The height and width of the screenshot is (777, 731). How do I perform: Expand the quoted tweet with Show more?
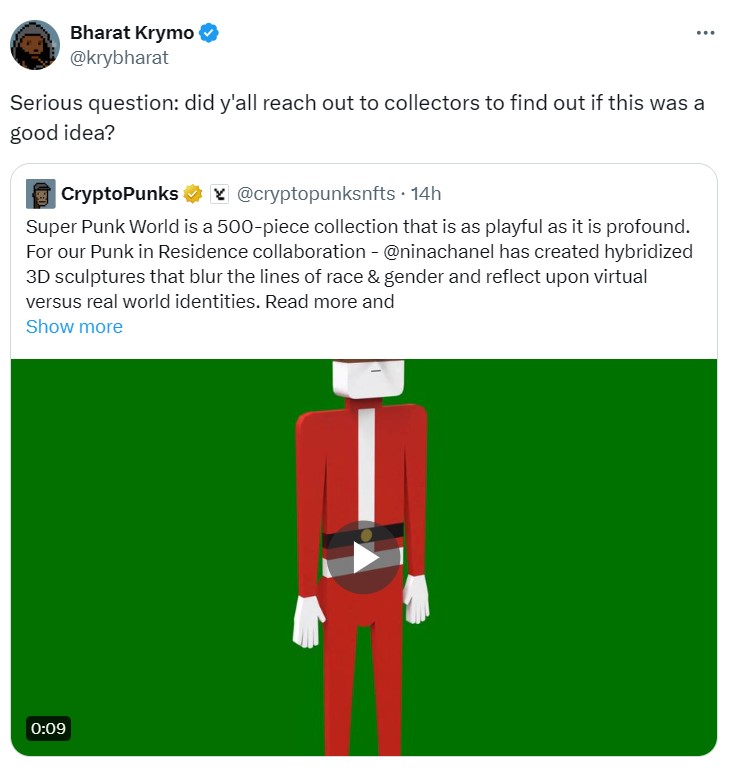point(74,327)
